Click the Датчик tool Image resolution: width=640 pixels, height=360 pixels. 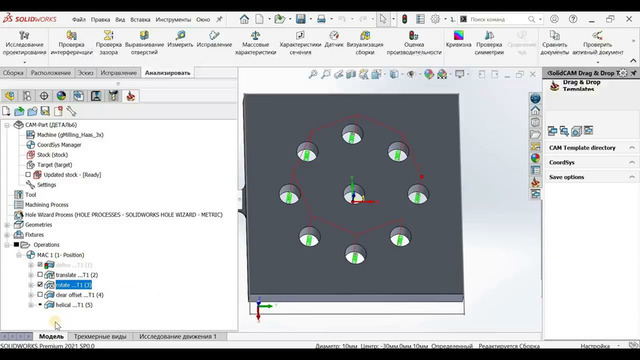point(334,39)
